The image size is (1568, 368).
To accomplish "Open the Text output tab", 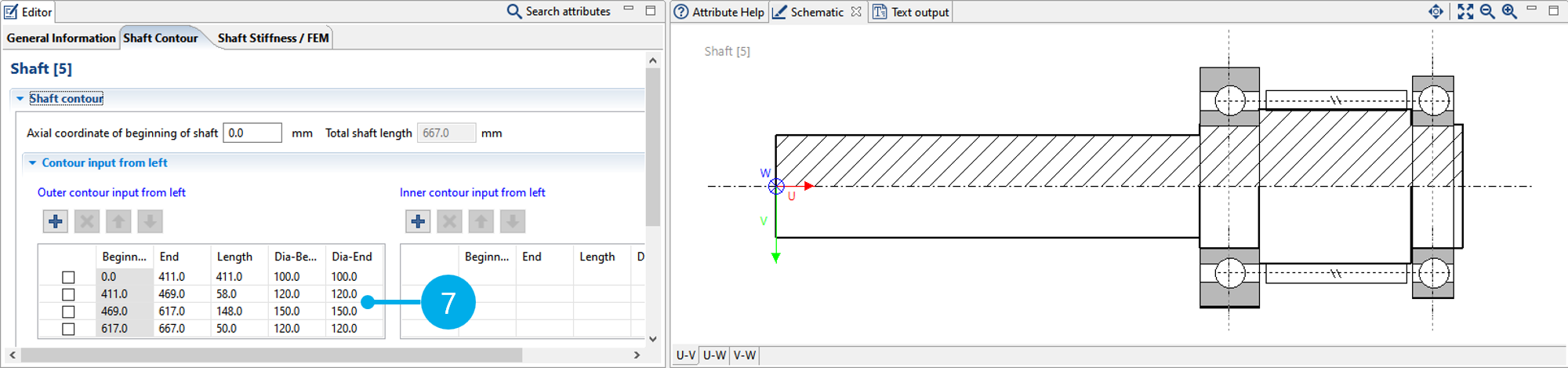I will click(911, 12).
